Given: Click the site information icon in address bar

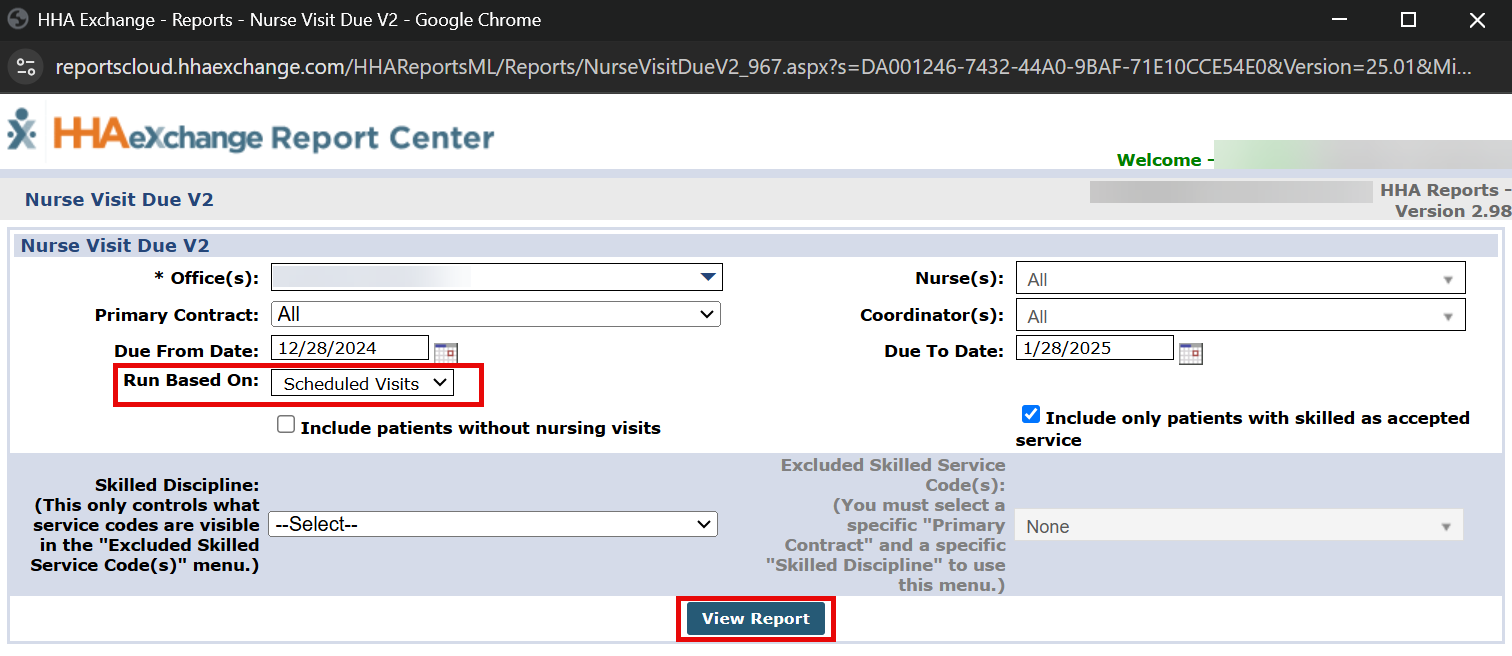Looking at the screenshot, I should pos(26,67).
